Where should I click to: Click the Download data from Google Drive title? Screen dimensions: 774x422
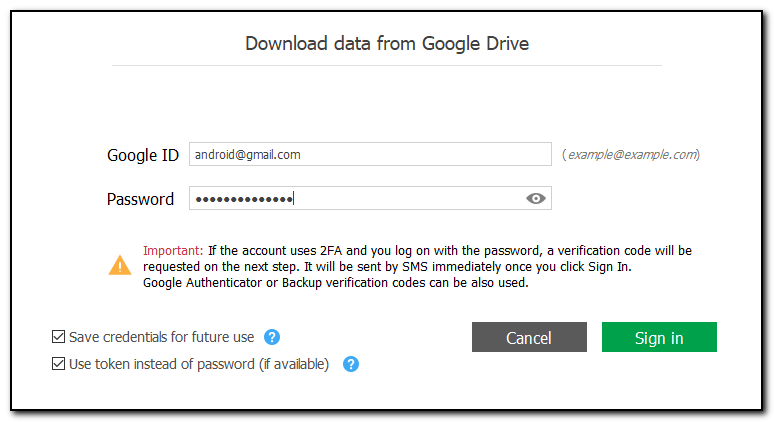[x=387, y=43]
